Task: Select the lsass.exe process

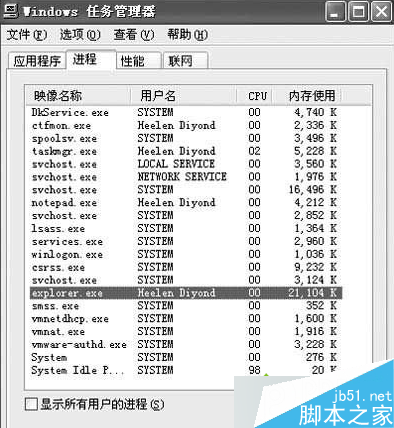Action: 185,228
